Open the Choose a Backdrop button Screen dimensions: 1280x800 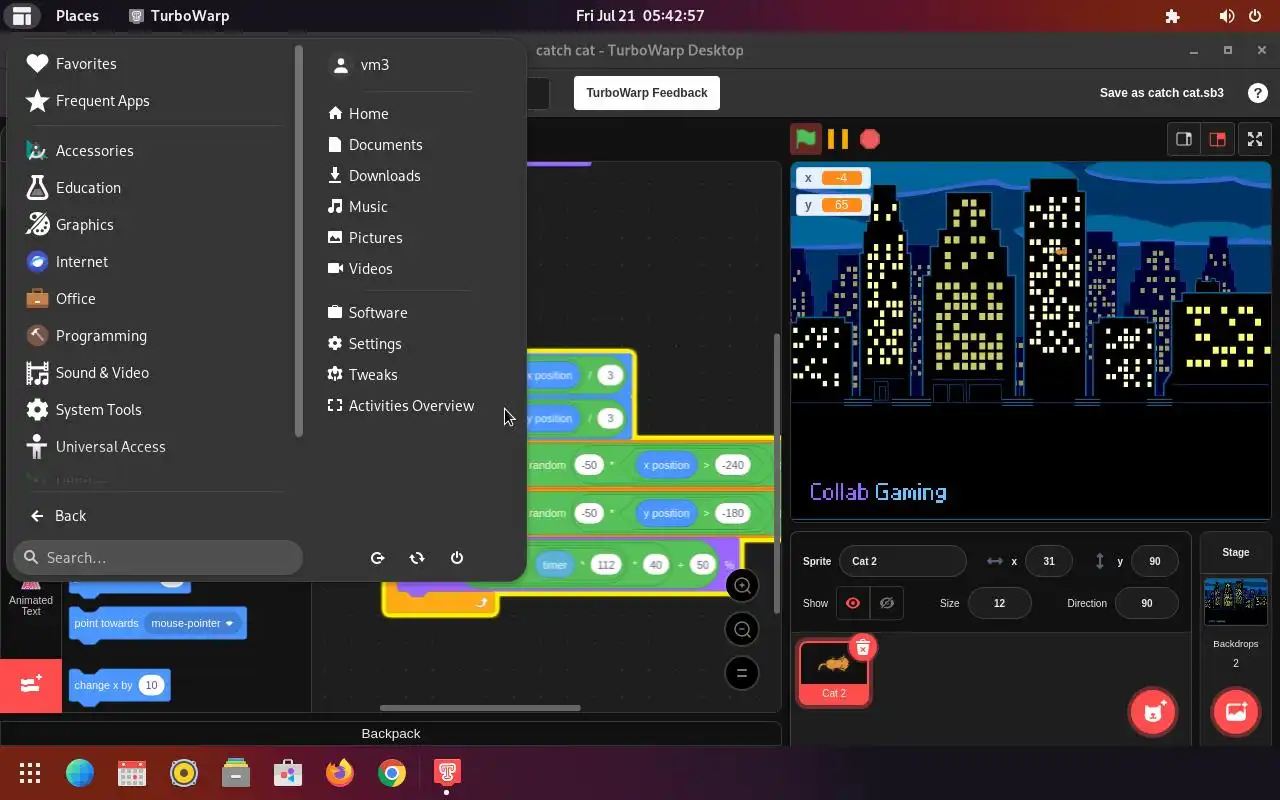point(1236,712)
